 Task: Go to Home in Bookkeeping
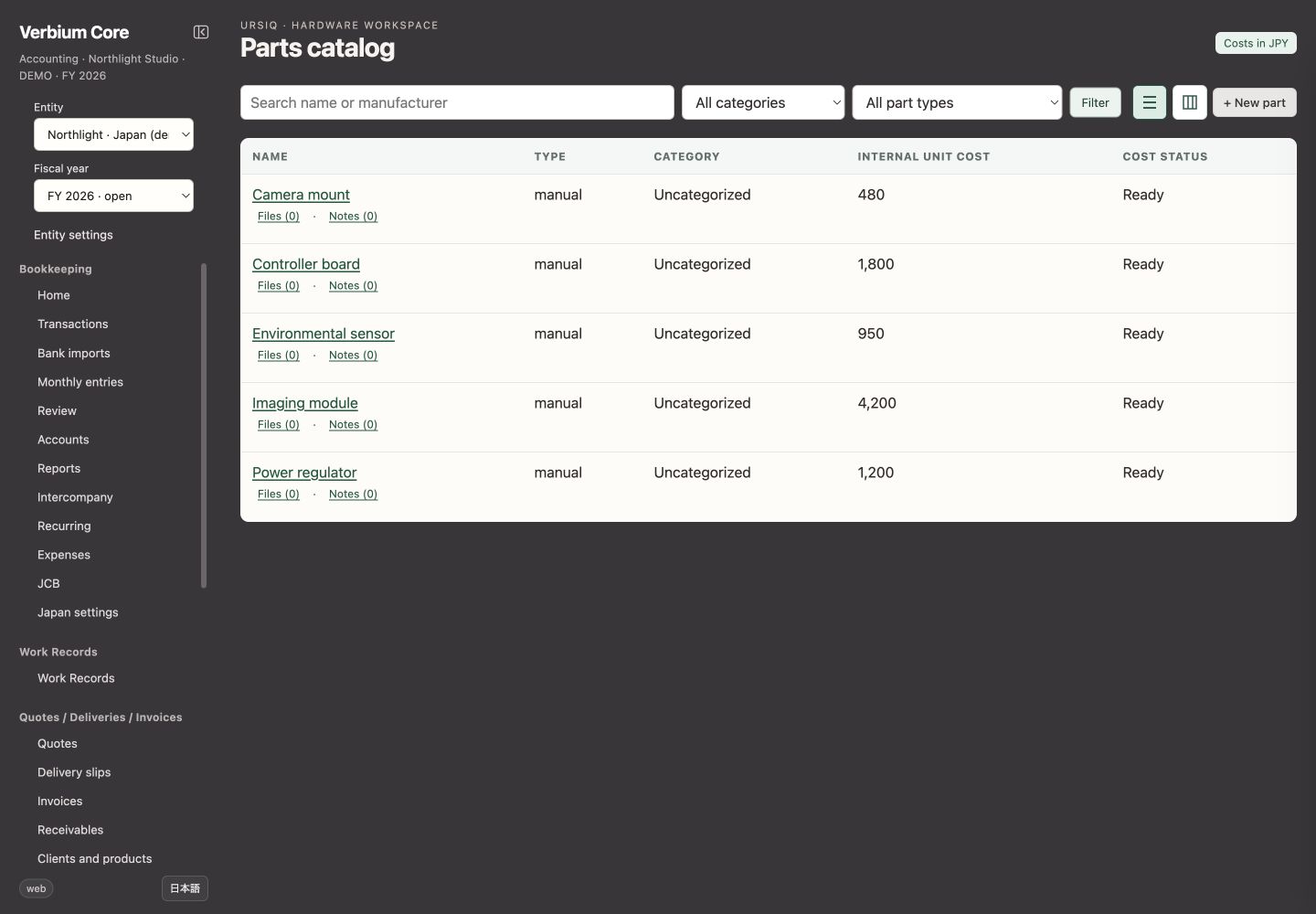[x=54, y=295]
